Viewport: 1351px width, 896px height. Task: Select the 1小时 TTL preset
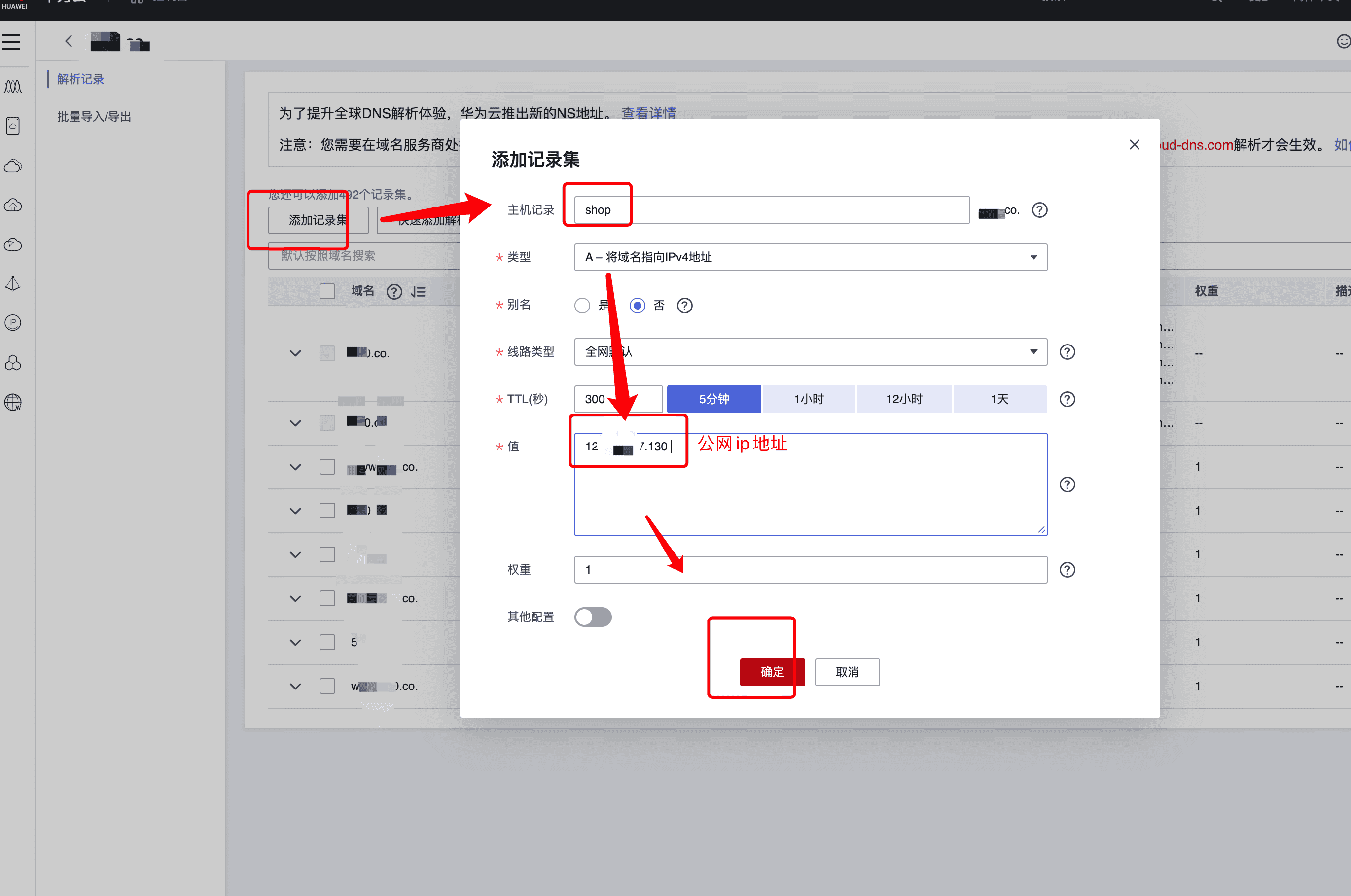coord(809,399)
